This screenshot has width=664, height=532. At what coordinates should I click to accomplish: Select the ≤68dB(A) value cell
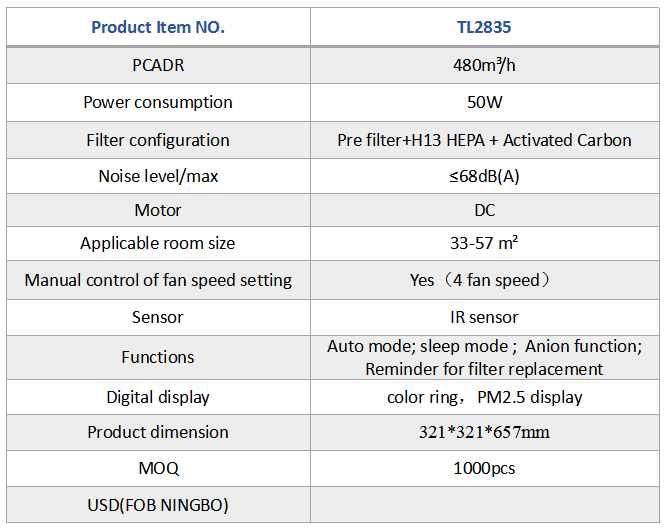click(484, 176)
